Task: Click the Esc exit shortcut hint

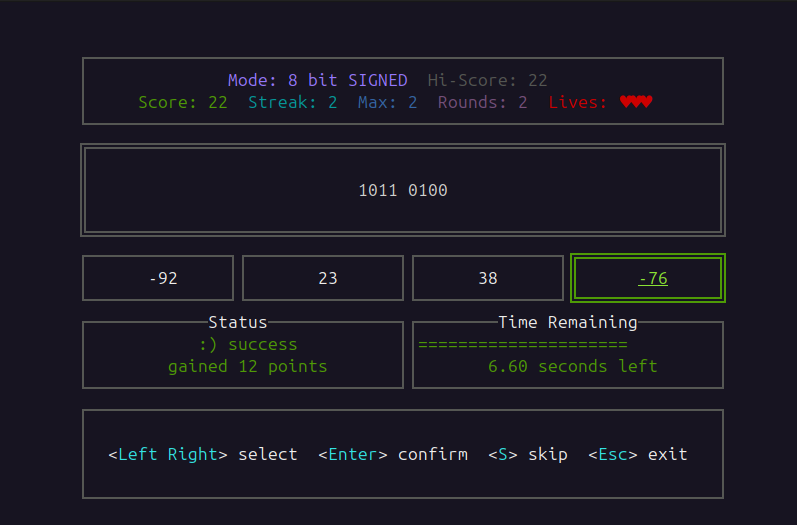Action: coord(638,454)
